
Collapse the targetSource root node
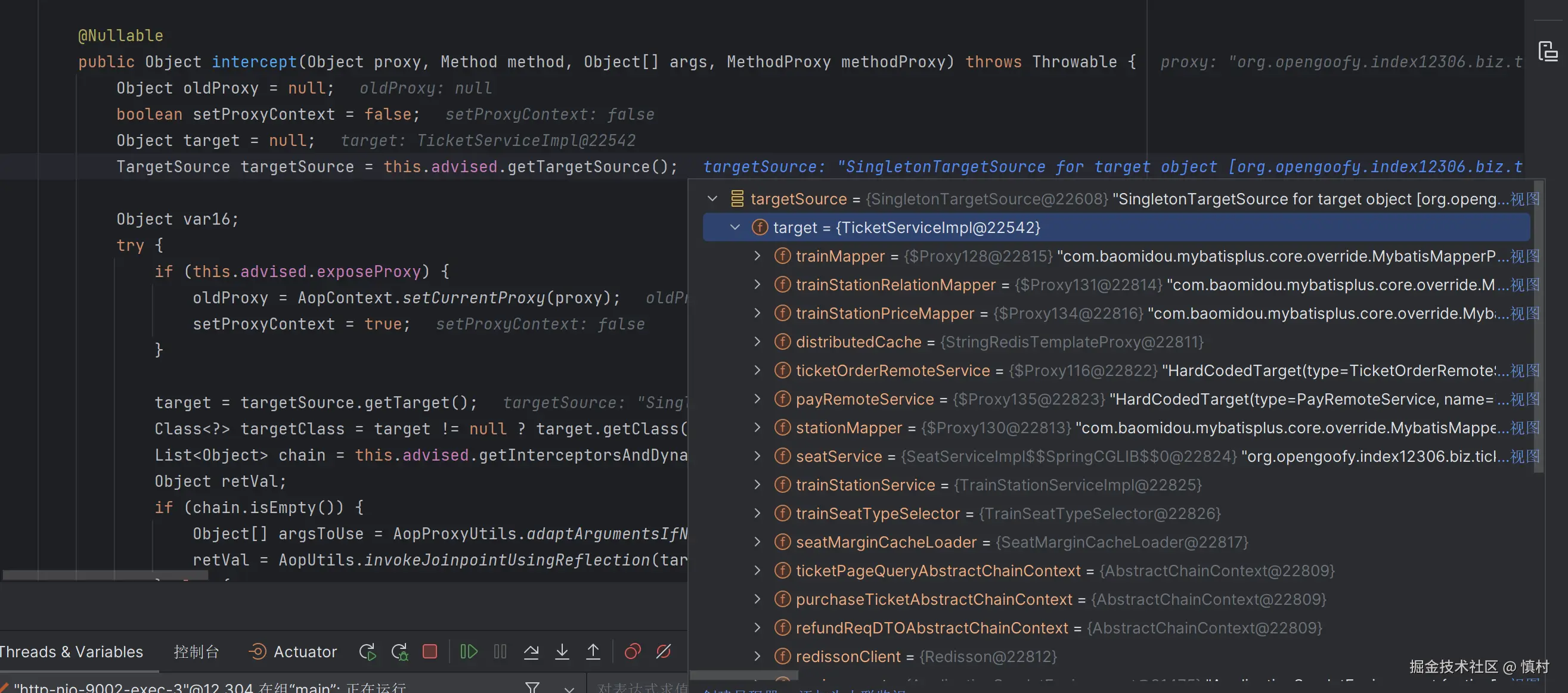click(712, 199)
